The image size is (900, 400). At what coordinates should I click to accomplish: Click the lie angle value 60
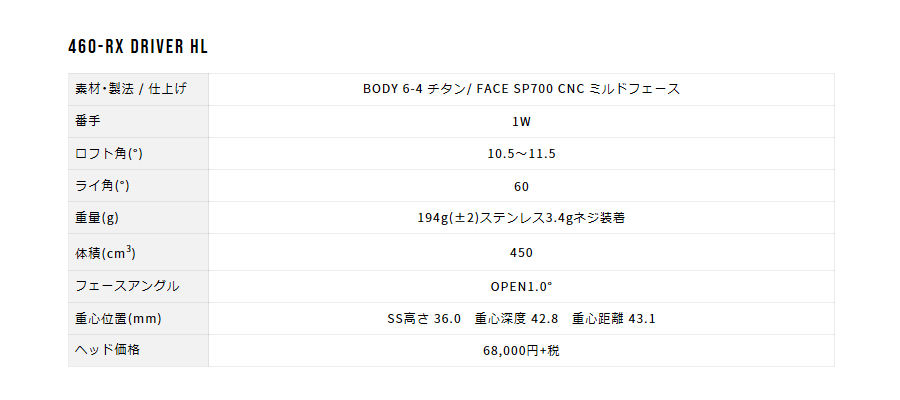click(522, 187)
